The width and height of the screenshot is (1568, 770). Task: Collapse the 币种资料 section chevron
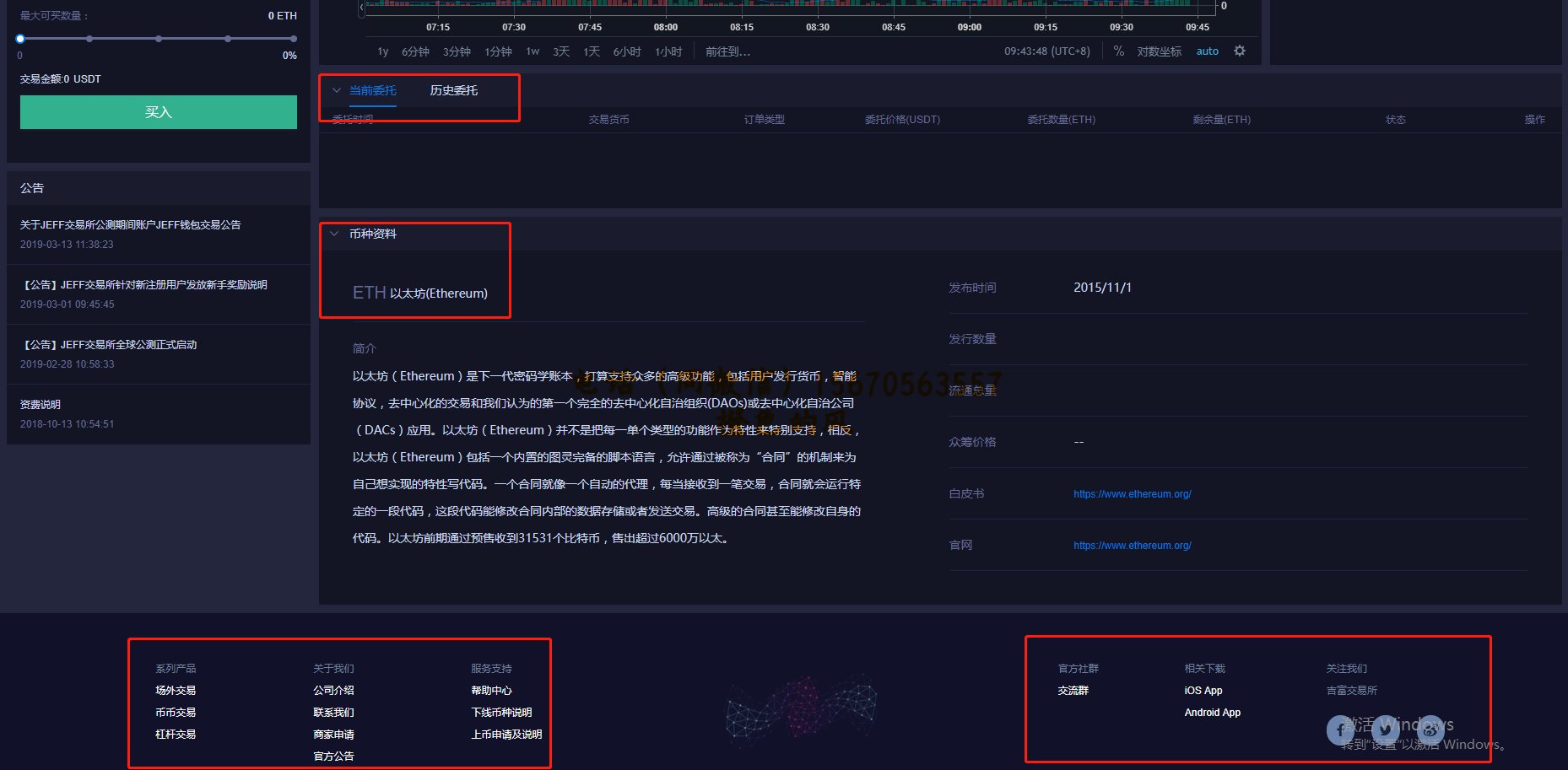[335, 234]
